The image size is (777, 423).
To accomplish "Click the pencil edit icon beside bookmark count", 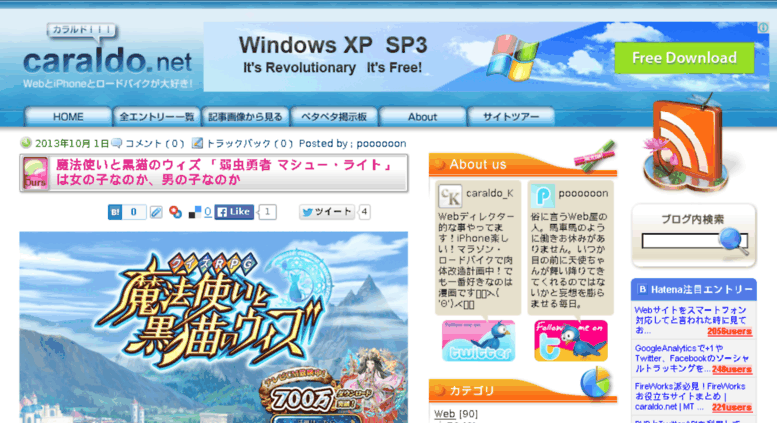I will [156, 212].
